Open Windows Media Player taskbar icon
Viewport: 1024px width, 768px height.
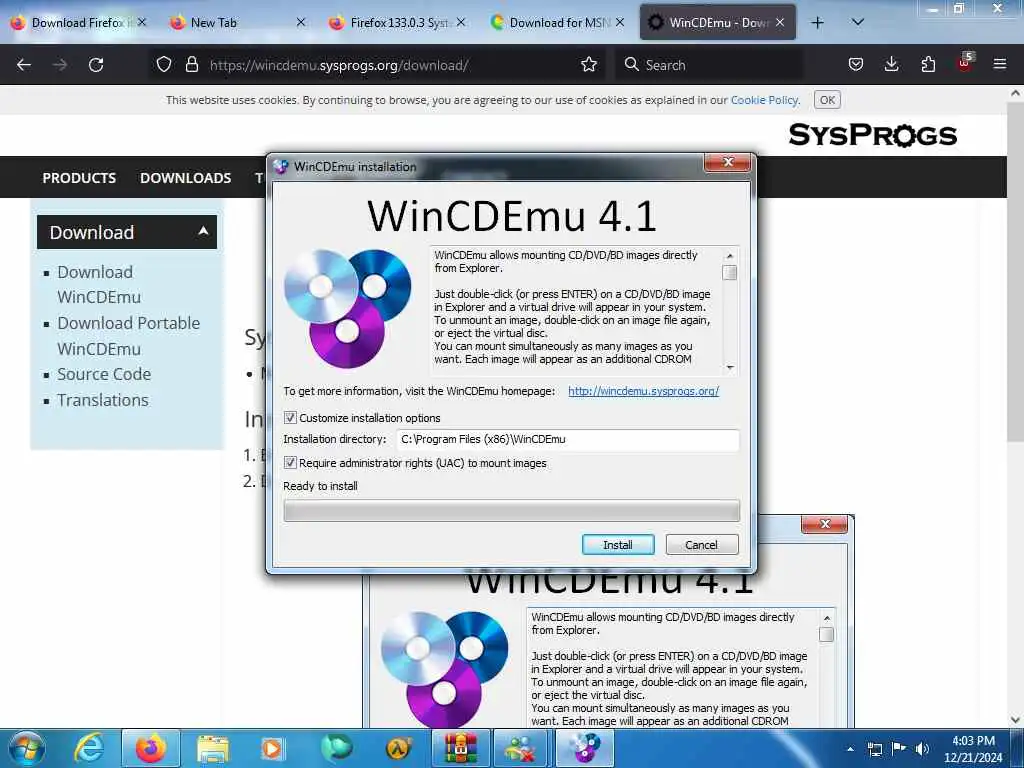(272, 748)
